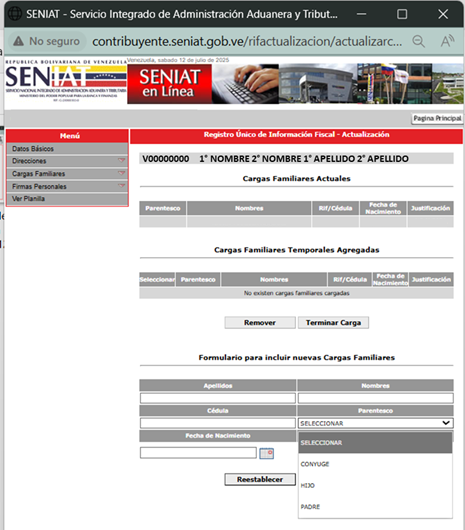Open Direcciones menu item
Viewport: 465px width, 530px height.
pyautogui.click(x=67, y=161)
